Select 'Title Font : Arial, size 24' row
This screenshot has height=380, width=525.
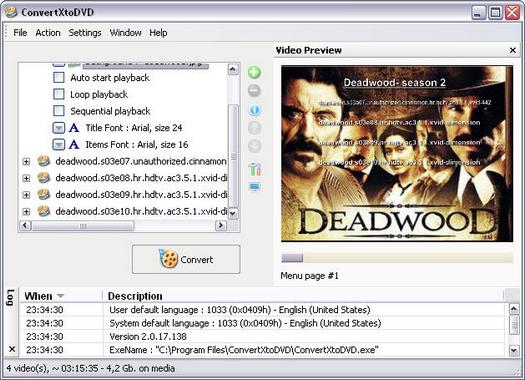[x=134, y=128]
